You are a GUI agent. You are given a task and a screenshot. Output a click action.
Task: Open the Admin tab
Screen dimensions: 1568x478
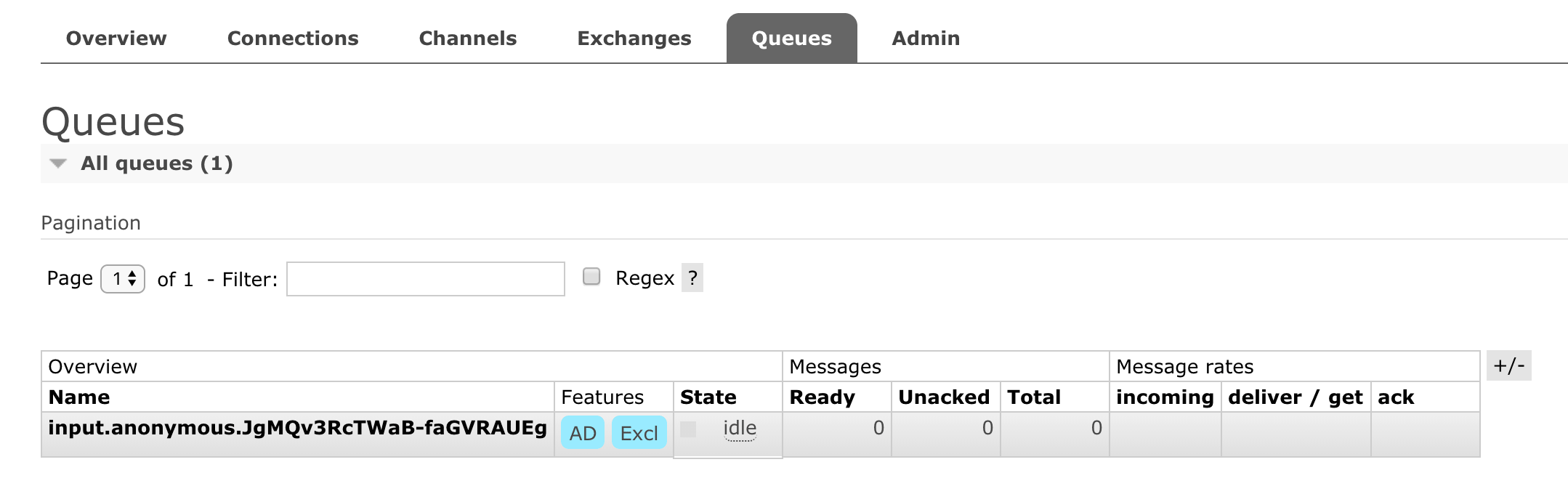tap(926, 39)
